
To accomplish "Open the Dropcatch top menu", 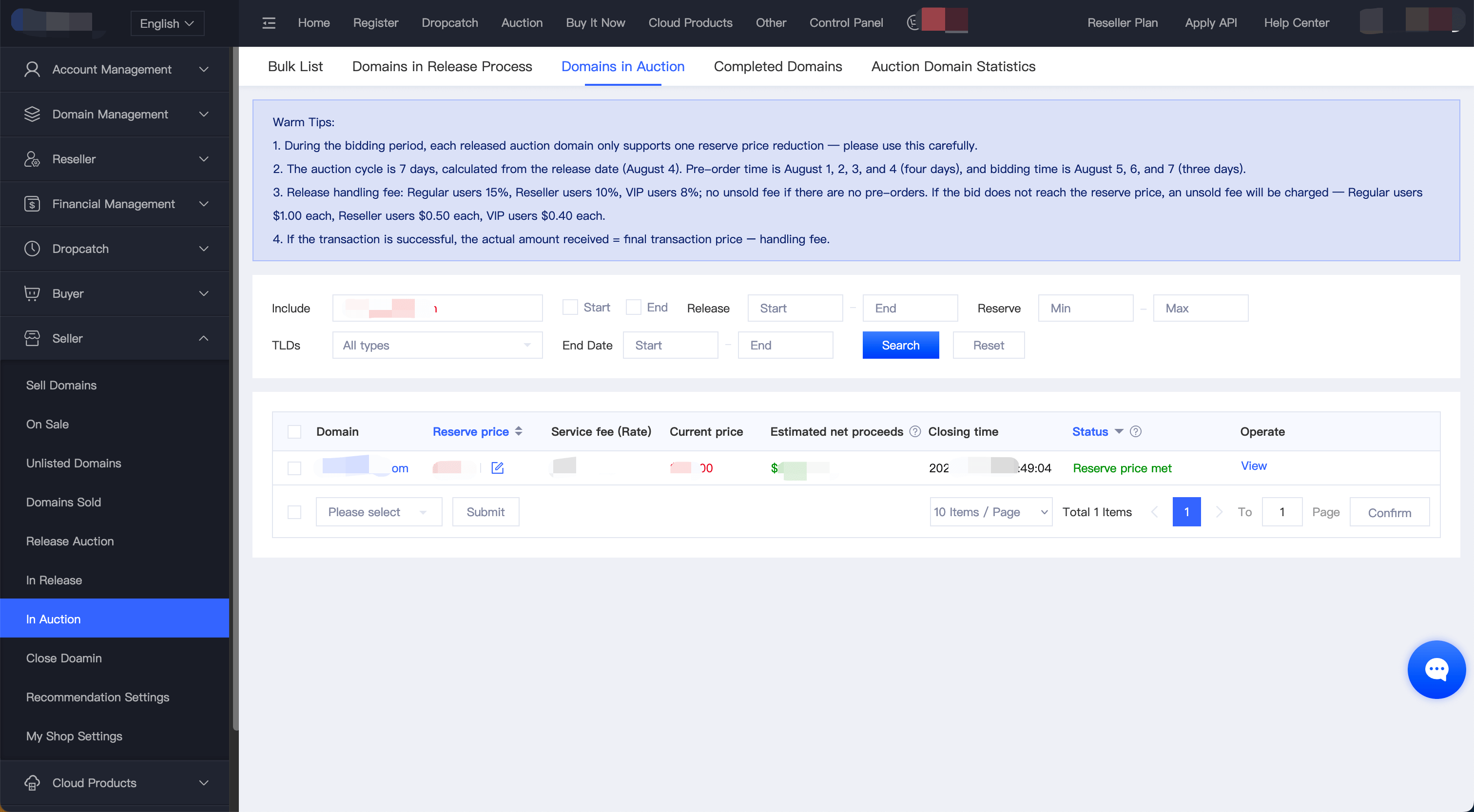I will [450, 23].
